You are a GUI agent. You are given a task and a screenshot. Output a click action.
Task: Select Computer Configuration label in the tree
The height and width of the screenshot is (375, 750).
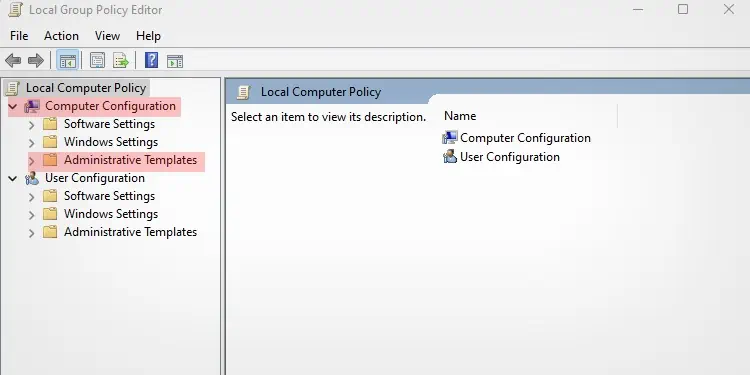pos(110,106)
